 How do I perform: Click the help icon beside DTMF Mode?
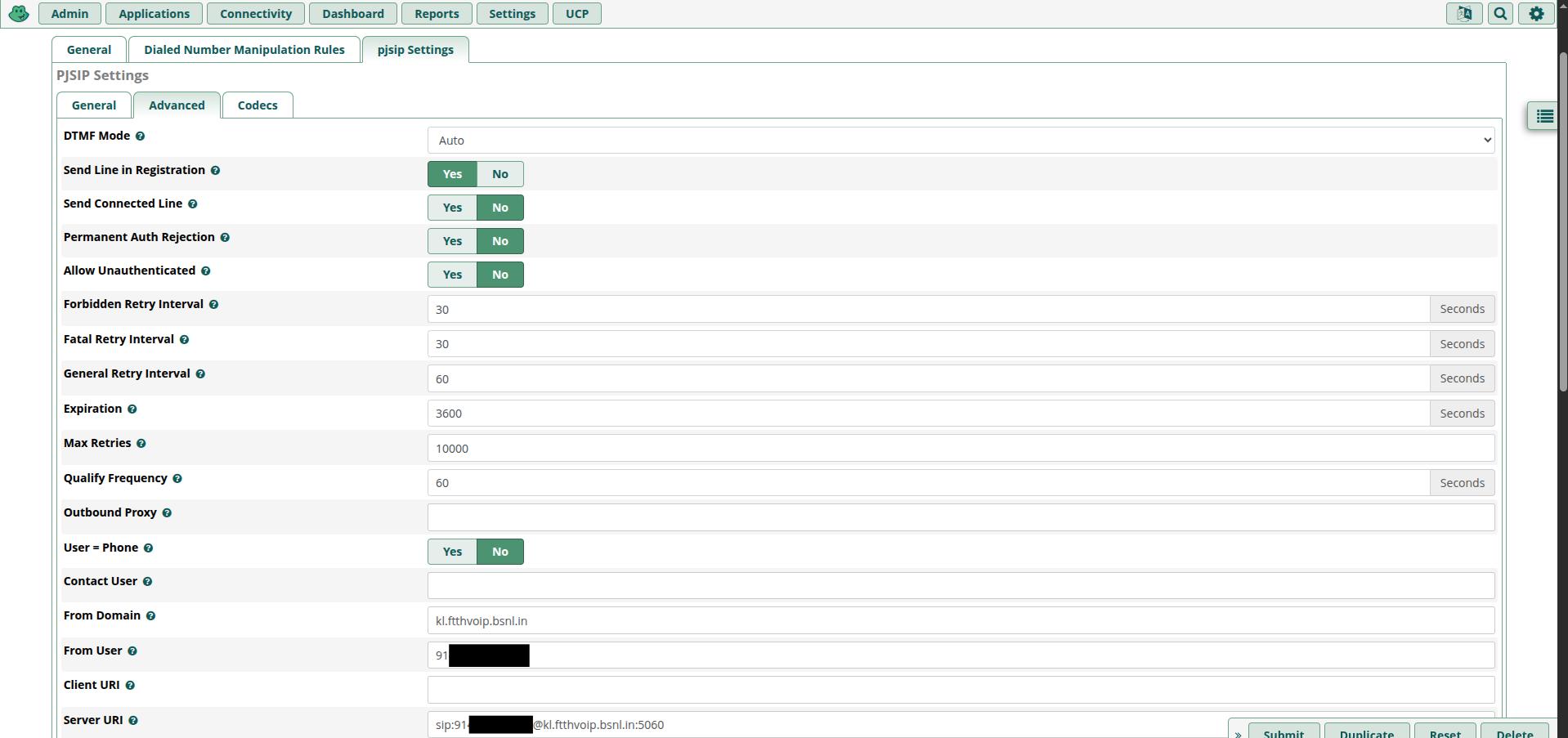(140, 136)
